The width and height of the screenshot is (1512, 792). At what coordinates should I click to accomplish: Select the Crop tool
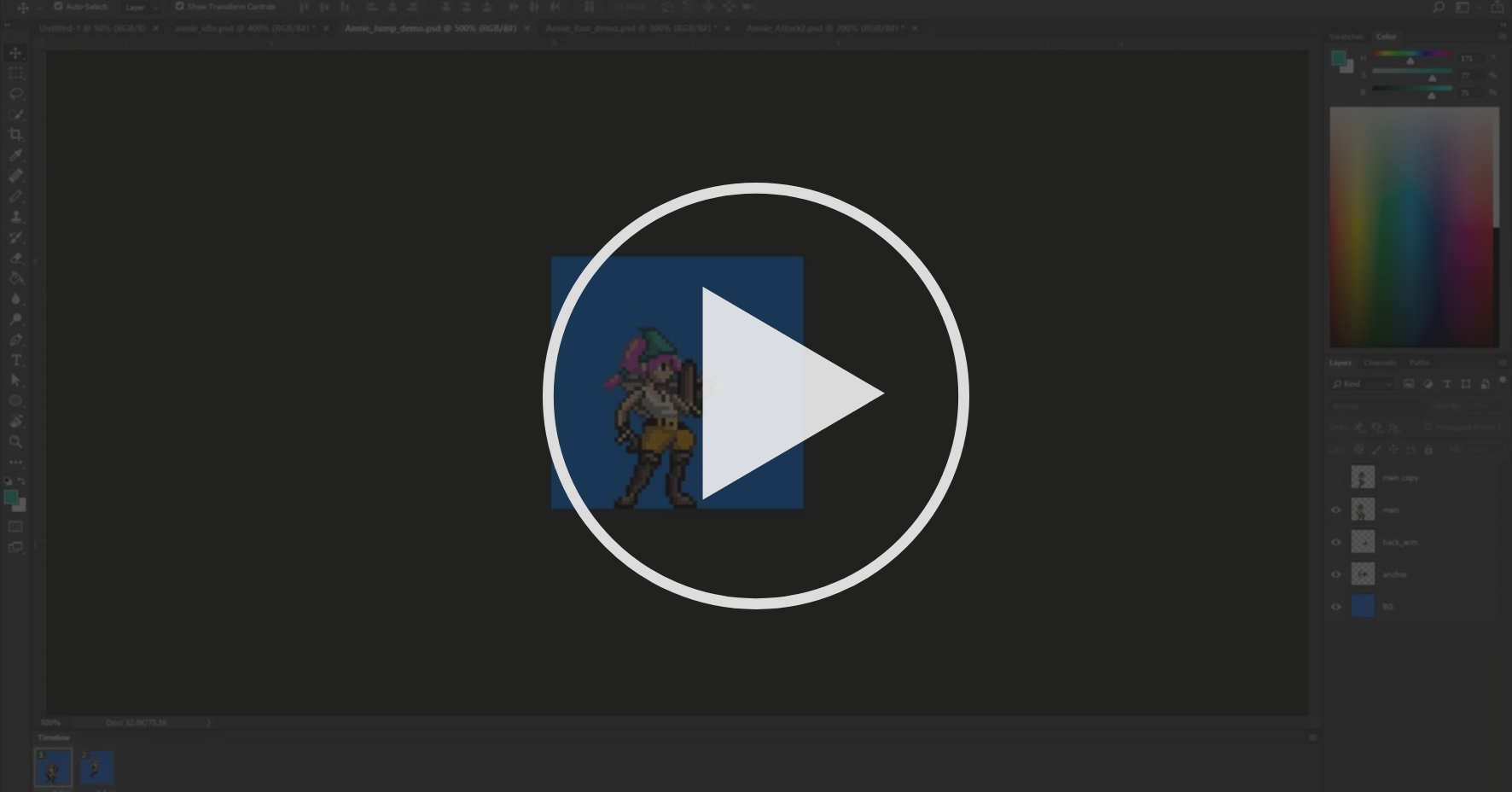15,135
